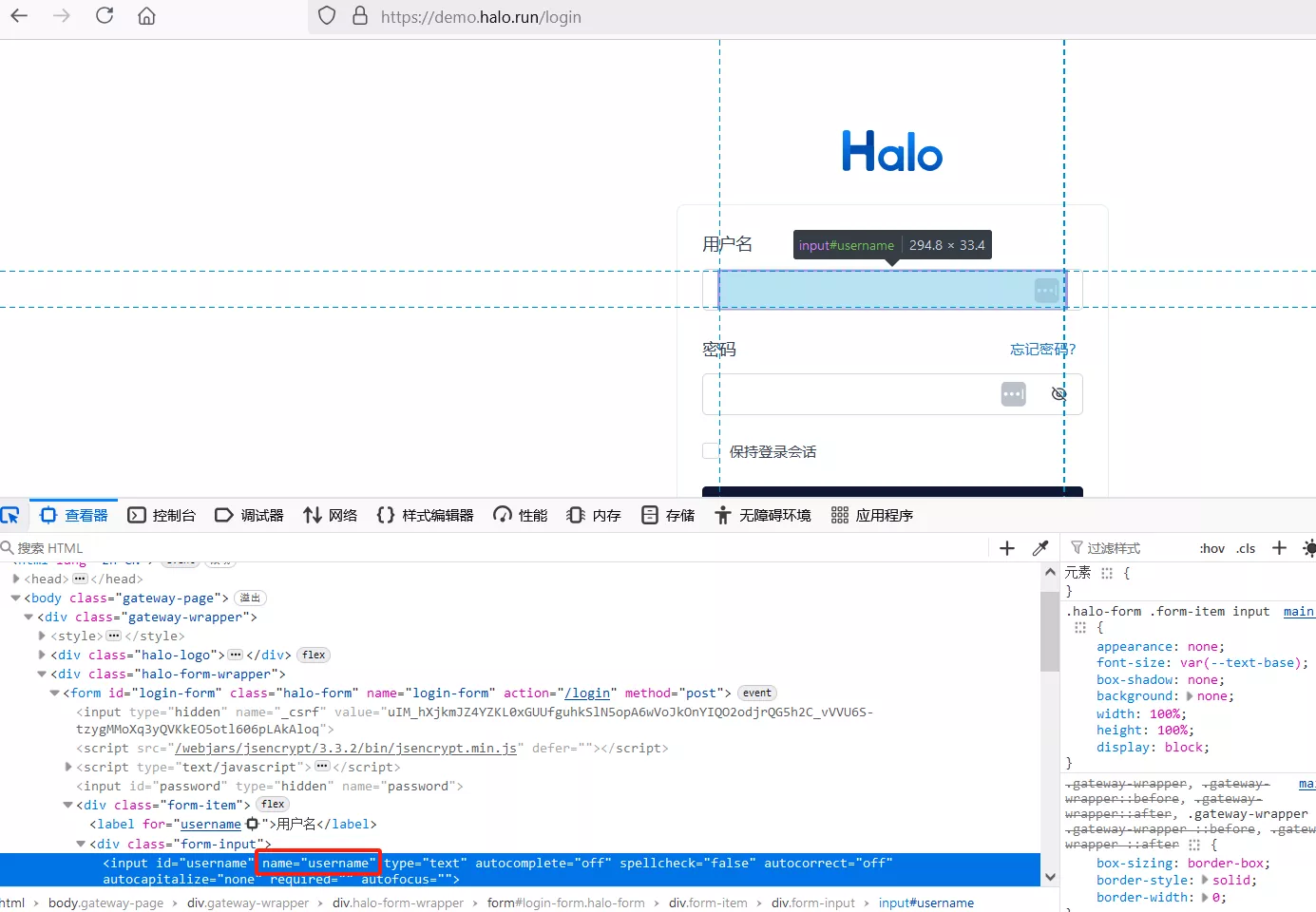1316x912 pixels.
Task: Toggle light/dark color scheme simulation icon
Action: [1309, 548]
